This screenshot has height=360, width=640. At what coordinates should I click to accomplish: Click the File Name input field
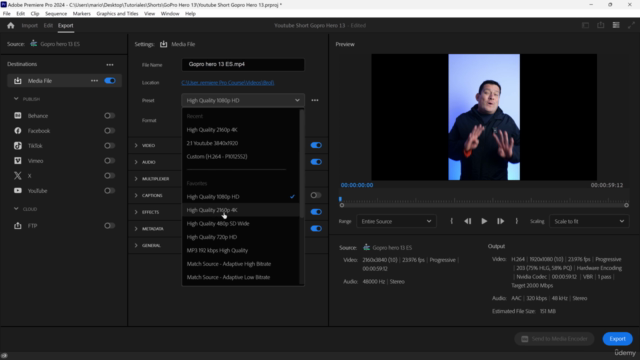(x=243, y=64)
